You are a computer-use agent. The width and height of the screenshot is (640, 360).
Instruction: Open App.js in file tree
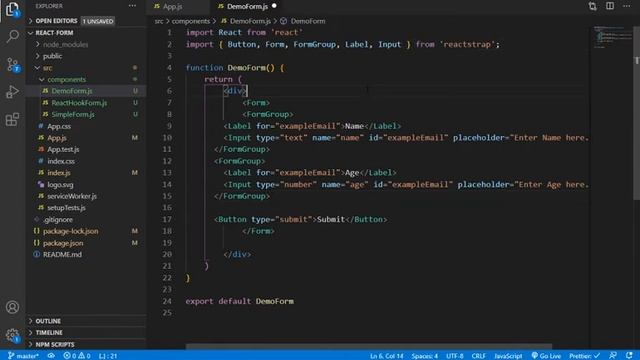56,138
